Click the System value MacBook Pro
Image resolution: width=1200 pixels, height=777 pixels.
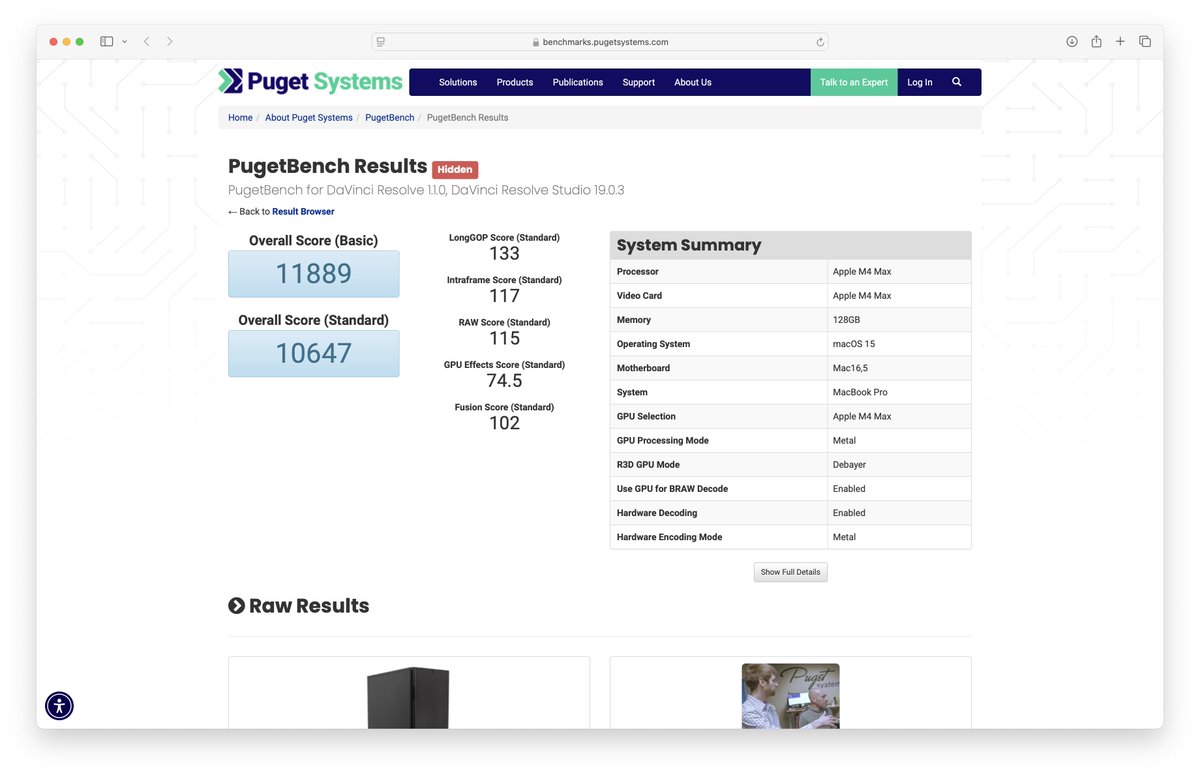pyautogui.click(x=860, y=392)
